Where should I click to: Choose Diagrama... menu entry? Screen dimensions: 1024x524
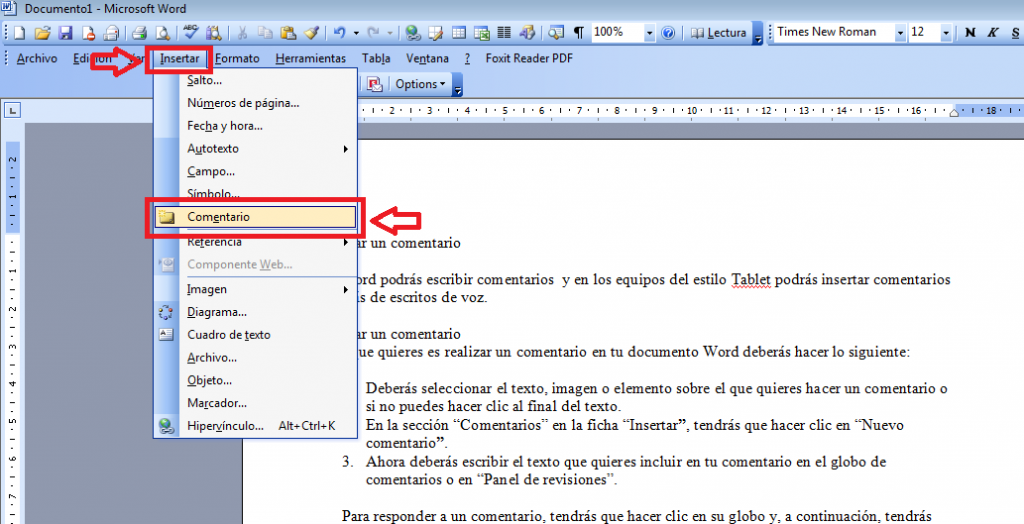[256, 312]
